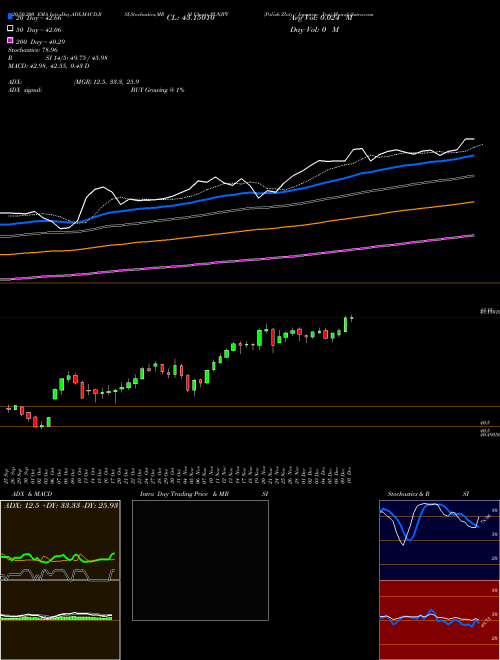Open the blue Stochastics chart panel
The image size is (500, 660).
(439, 540)
